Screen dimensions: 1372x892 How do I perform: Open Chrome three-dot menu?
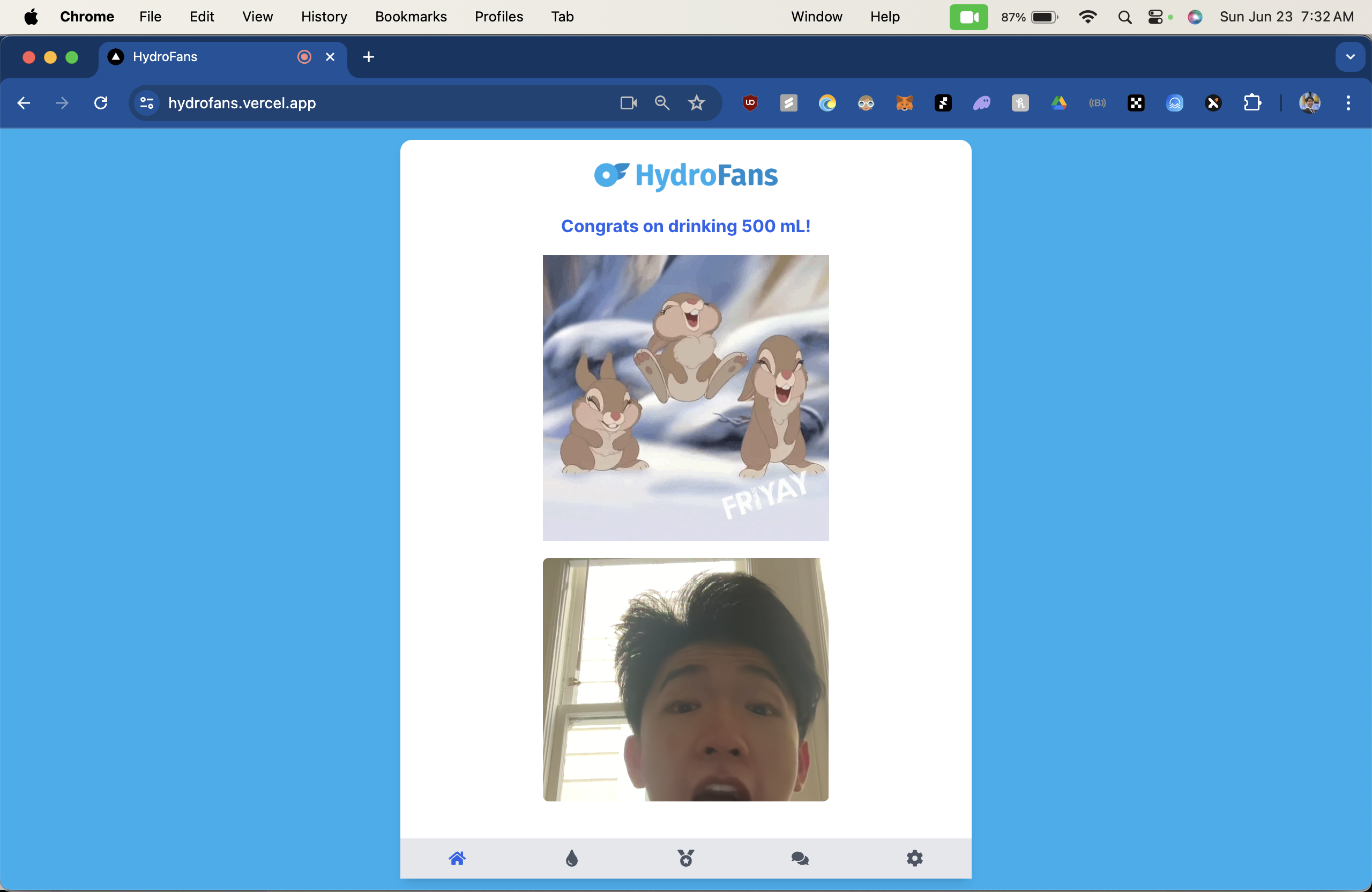tap(1348, 103)
